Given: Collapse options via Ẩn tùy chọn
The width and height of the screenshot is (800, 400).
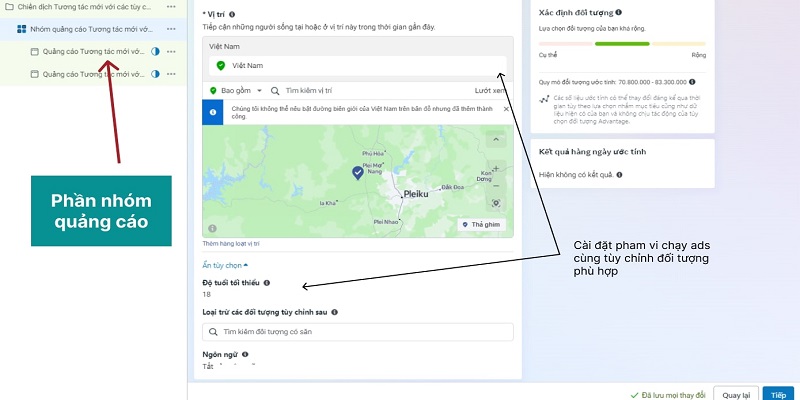Looking at the screenshot, I should pos(225,265).
